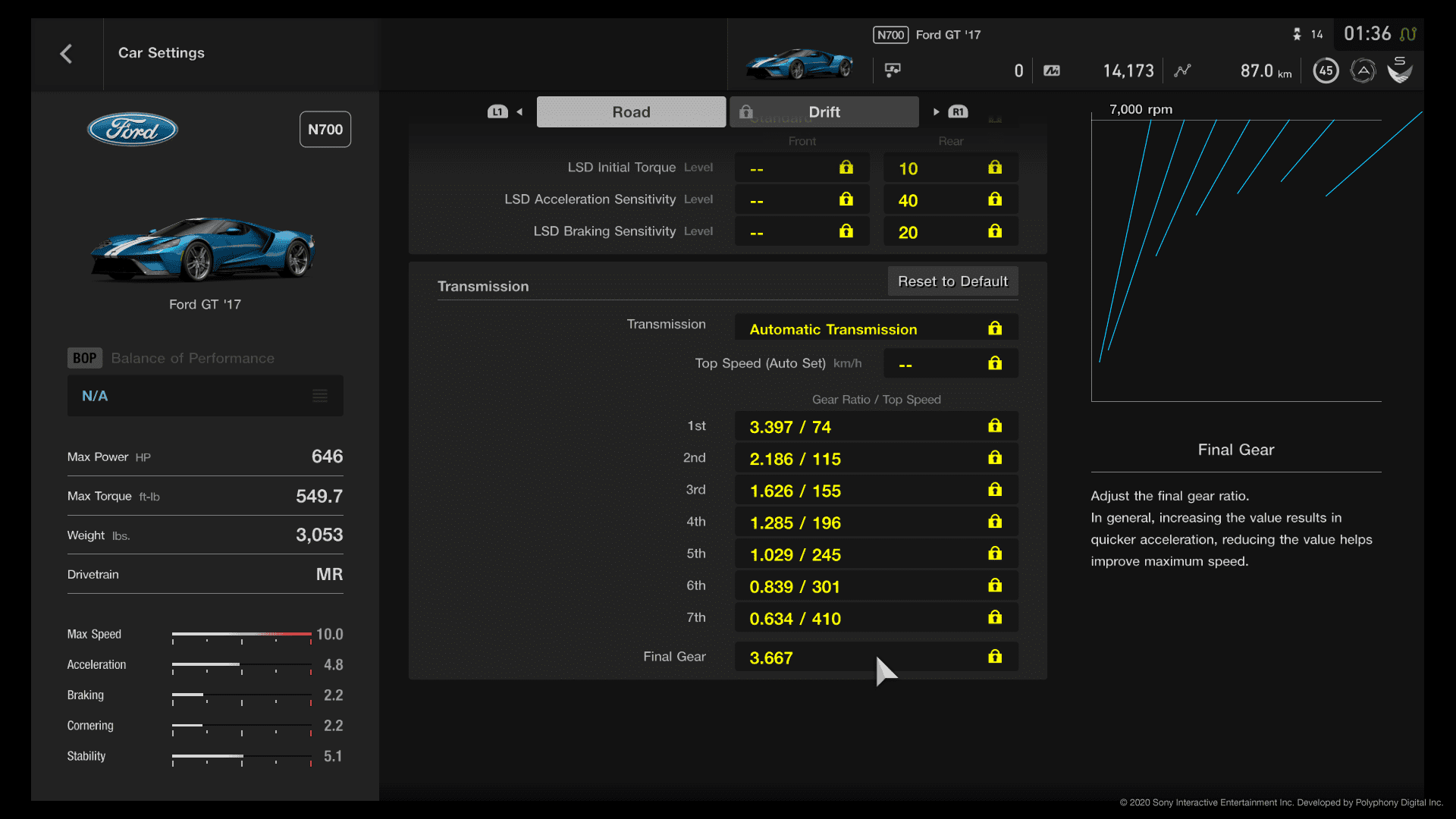Click the N700 class badge in sidebar
1456x819 pixels.
pos(325,130)
